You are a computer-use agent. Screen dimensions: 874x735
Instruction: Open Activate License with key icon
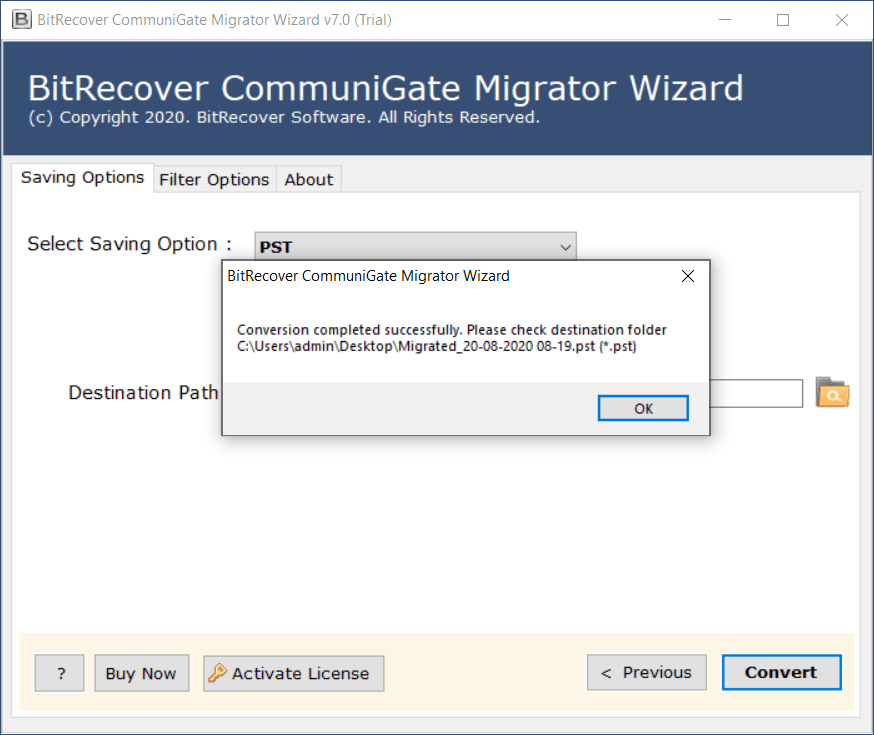294,673
